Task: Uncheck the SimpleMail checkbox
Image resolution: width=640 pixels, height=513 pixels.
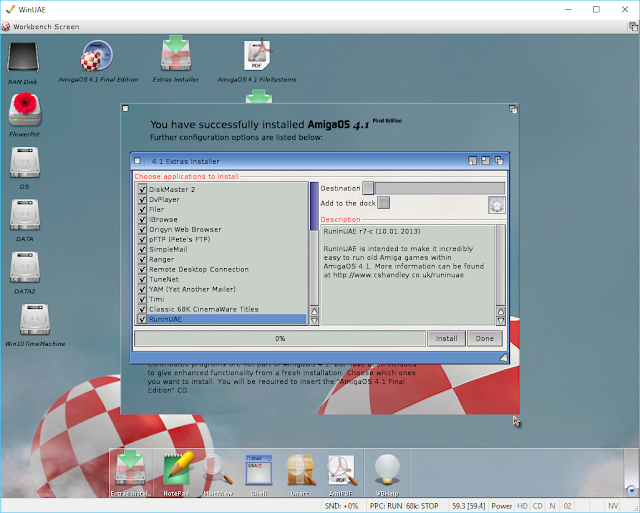Action: tap(142, 249)
